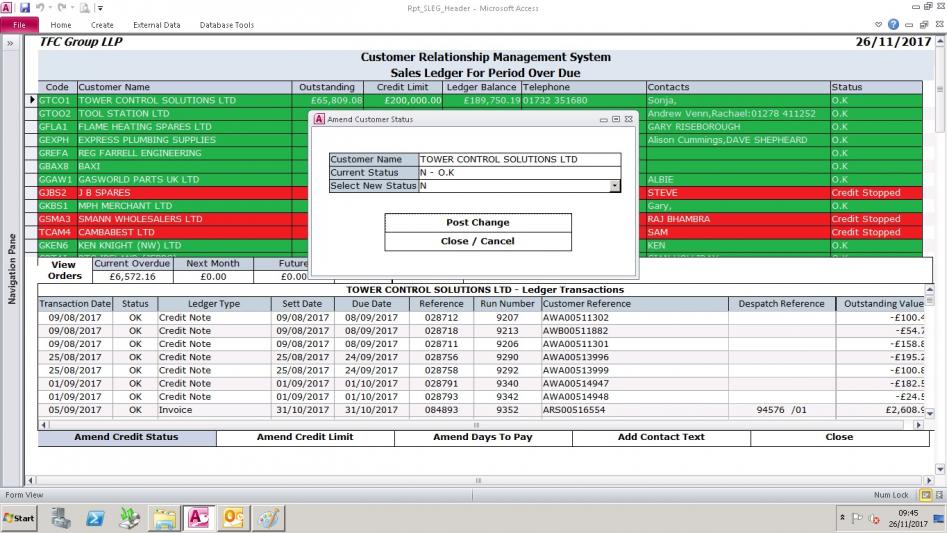Click the Access Help question mark icon
The width and height of the screenshot is (947, 533).
893,25
